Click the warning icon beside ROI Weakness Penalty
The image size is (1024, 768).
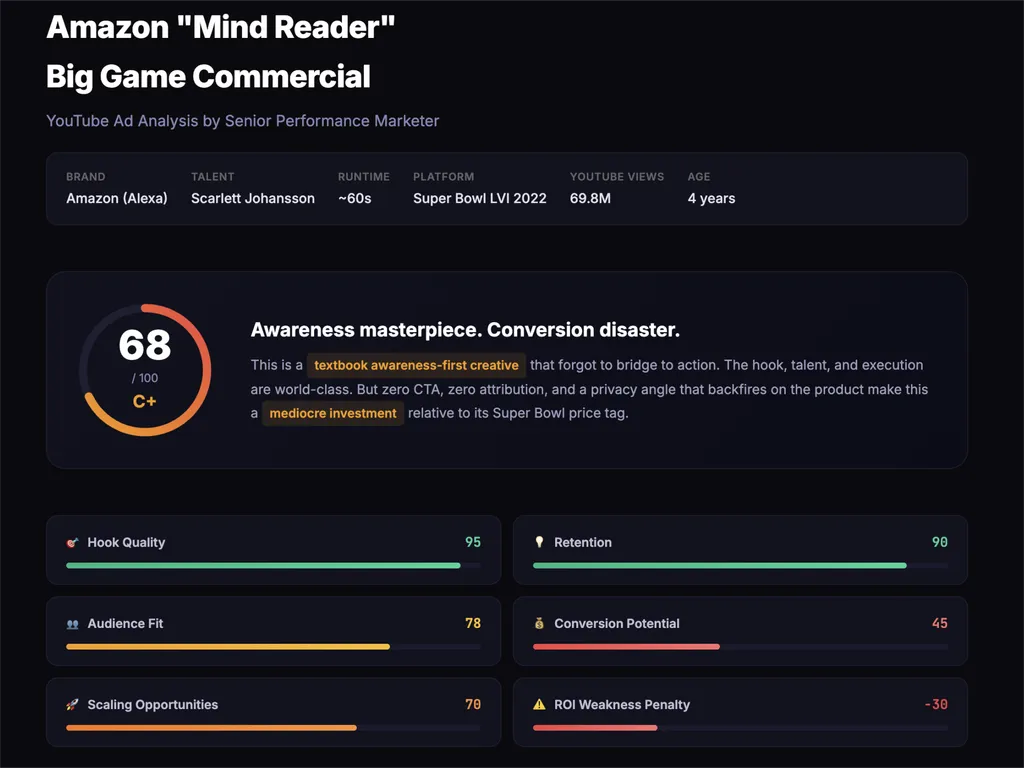[539, 705]
